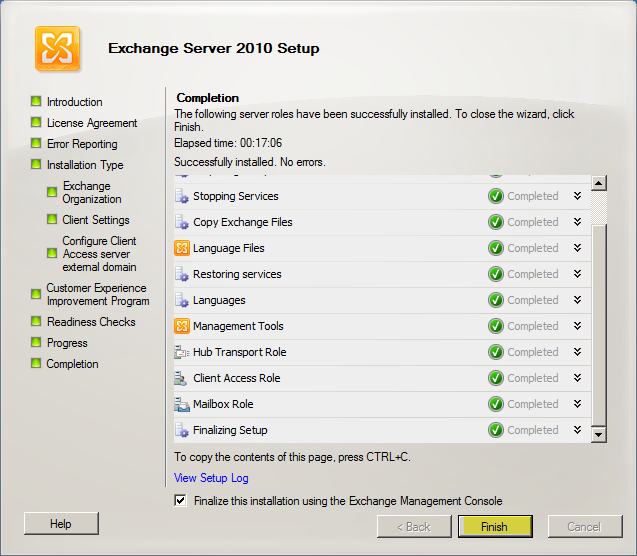The width and height of the screenshot is (637, 556).
Task: Select Configure Client Access server external domain
Action: point(100,254)
